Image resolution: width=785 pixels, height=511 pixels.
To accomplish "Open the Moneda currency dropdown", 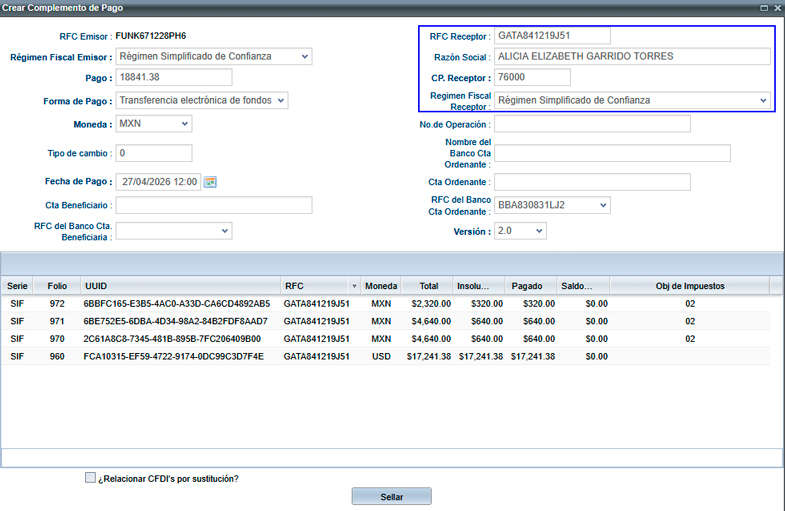I will 184,124.
